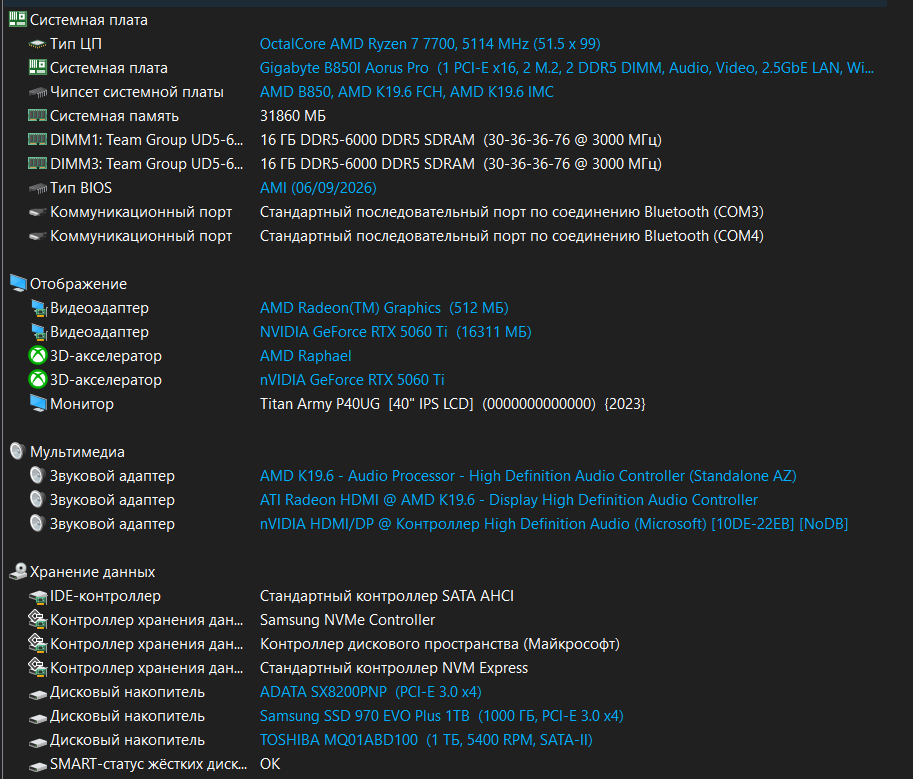Viewport: 913px width, 779px height.
Task: Click the RTX 5060 Ti Видеоадаптер icon
Action: (x=38, y=332)
